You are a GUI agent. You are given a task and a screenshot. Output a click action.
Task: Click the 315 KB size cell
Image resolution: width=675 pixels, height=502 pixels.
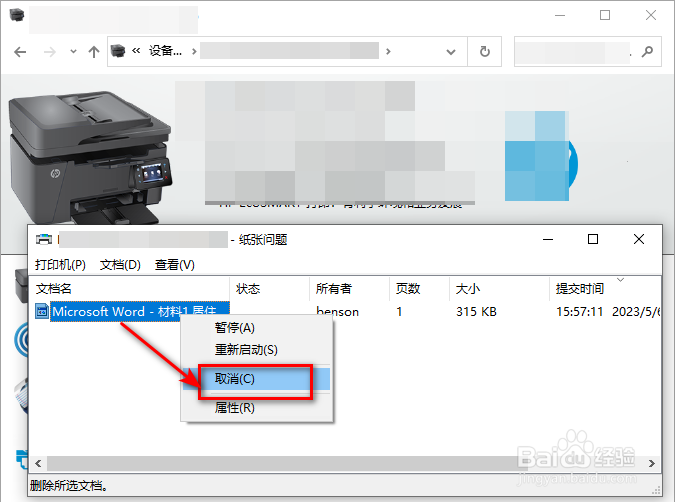click(476, 311)
